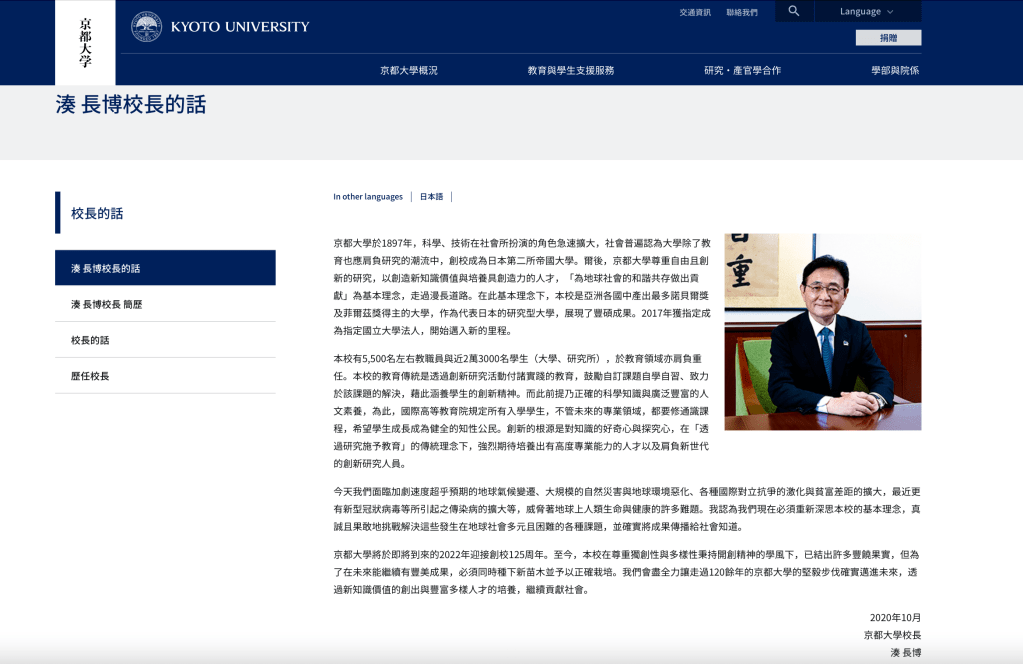Open the 教育與學生支援服務 menu

click(571, 70)
